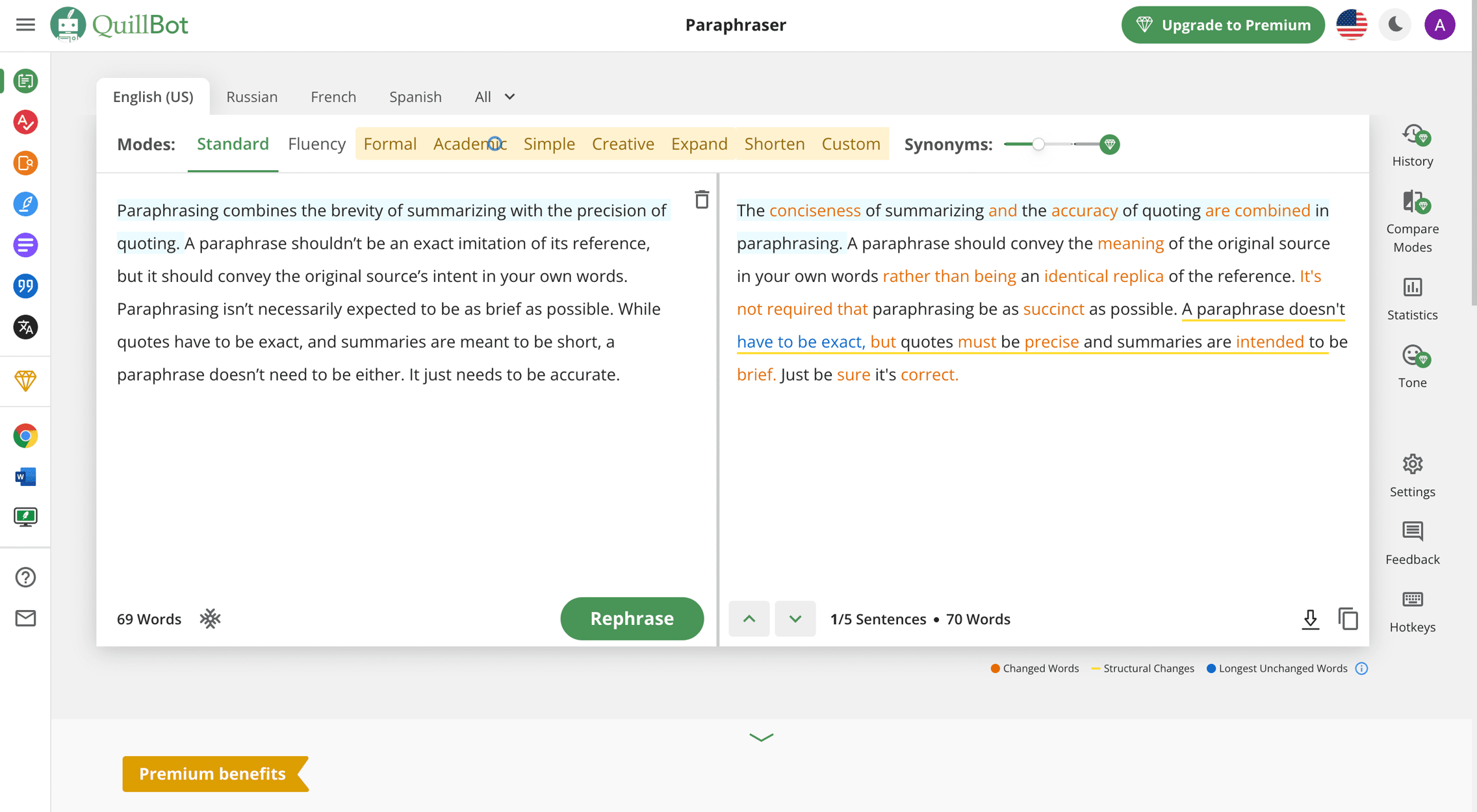Open the Summarizer tool

pyautogui.click(x=25, y=245)
